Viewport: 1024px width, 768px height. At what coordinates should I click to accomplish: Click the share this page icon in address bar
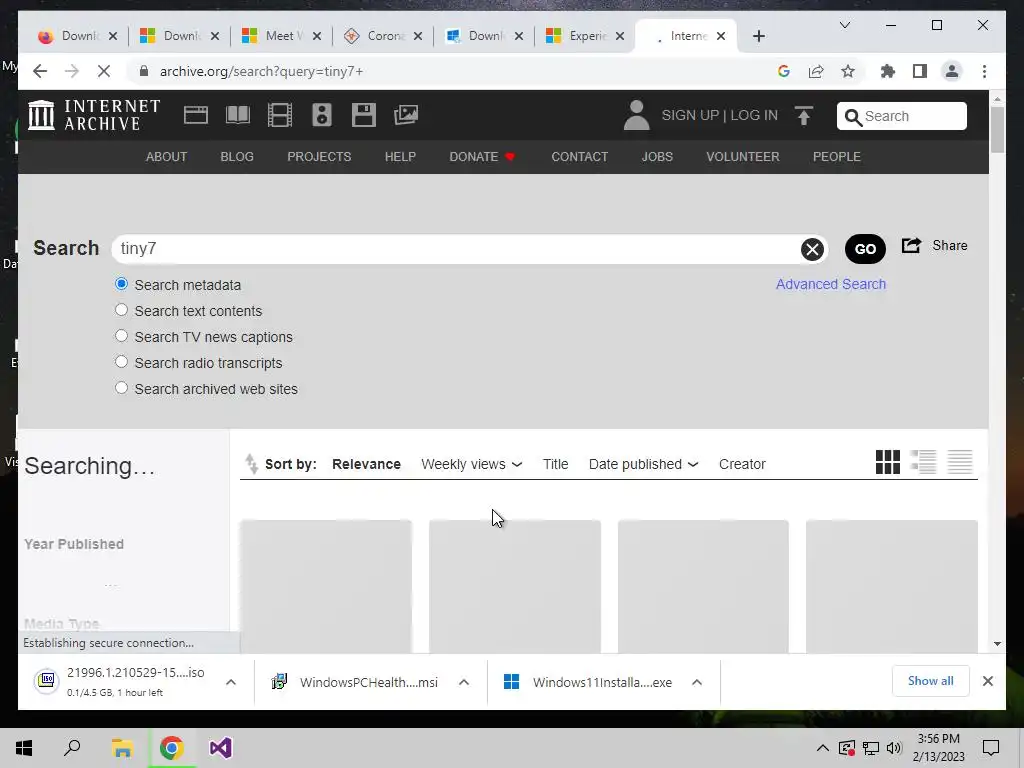(x=816, y=71)
